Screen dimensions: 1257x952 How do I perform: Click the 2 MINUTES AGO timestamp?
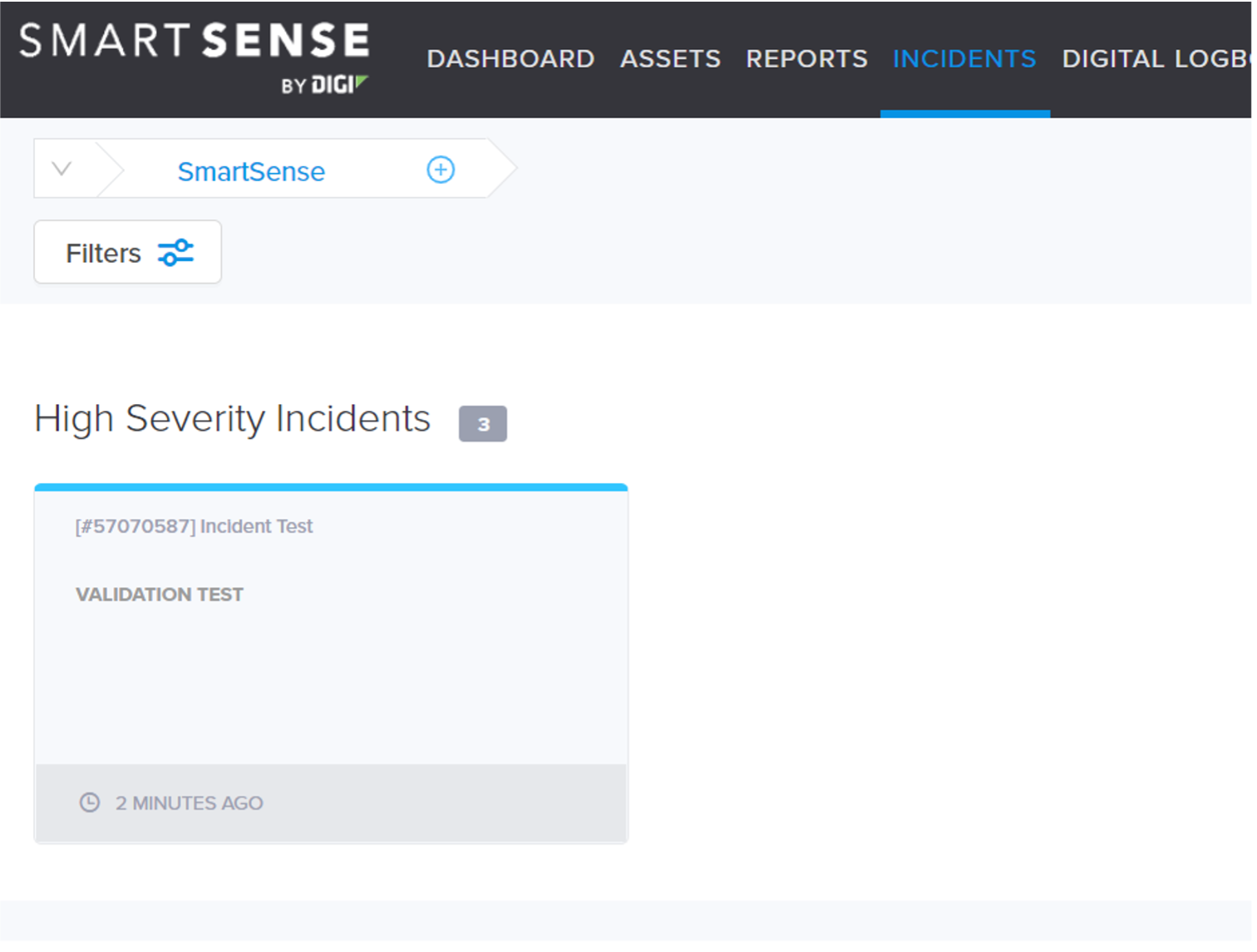click(189, 802)
